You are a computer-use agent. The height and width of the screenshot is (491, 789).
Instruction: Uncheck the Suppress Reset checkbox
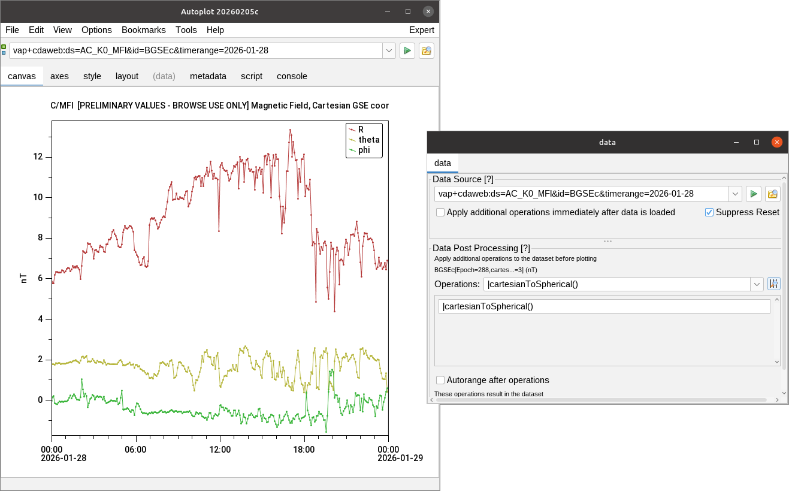tap(709, 212)
